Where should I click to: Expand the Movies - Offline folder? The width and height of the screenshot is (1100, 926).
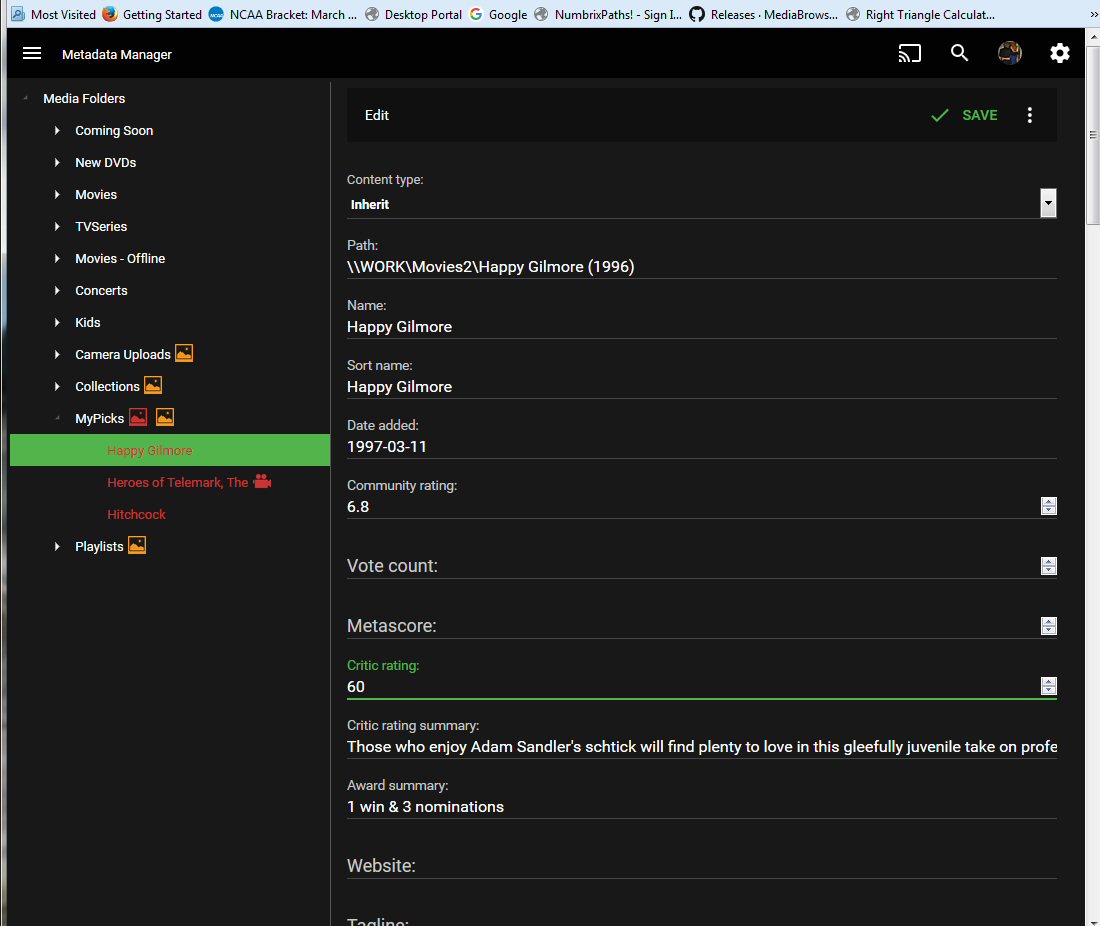click(x=57, y=258)
